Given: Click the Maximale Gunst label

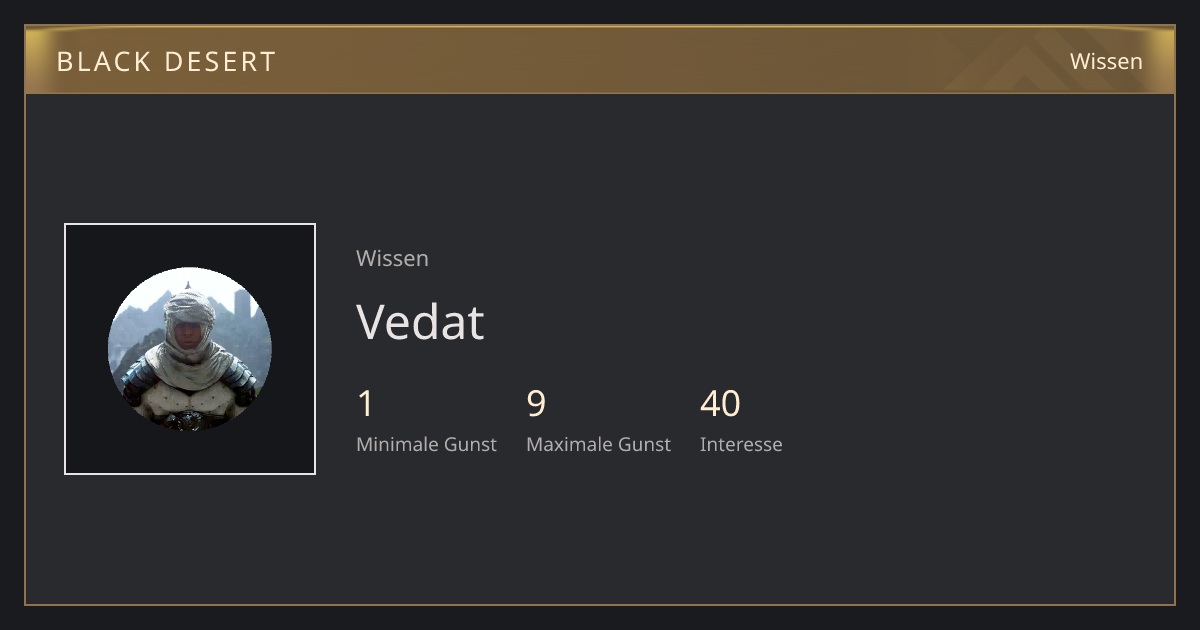Looking at the screenshot, I should click(598, 444).
